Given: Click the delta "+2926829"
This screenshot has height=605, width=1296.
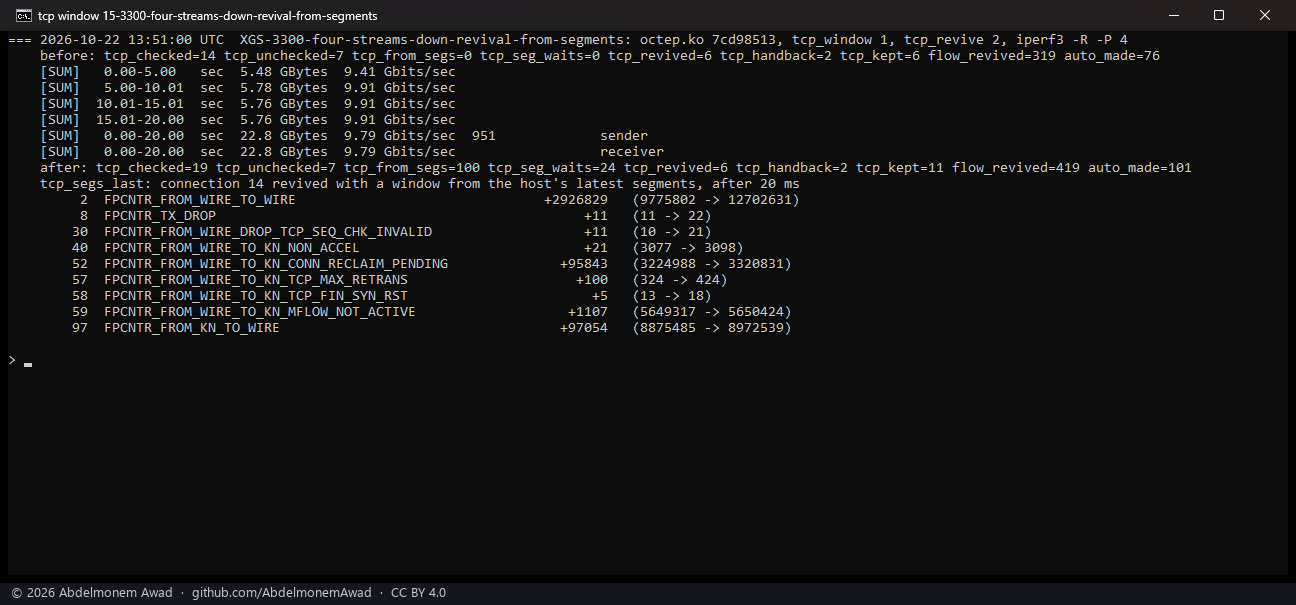Looking at the screenshot, I should point(576,200).
